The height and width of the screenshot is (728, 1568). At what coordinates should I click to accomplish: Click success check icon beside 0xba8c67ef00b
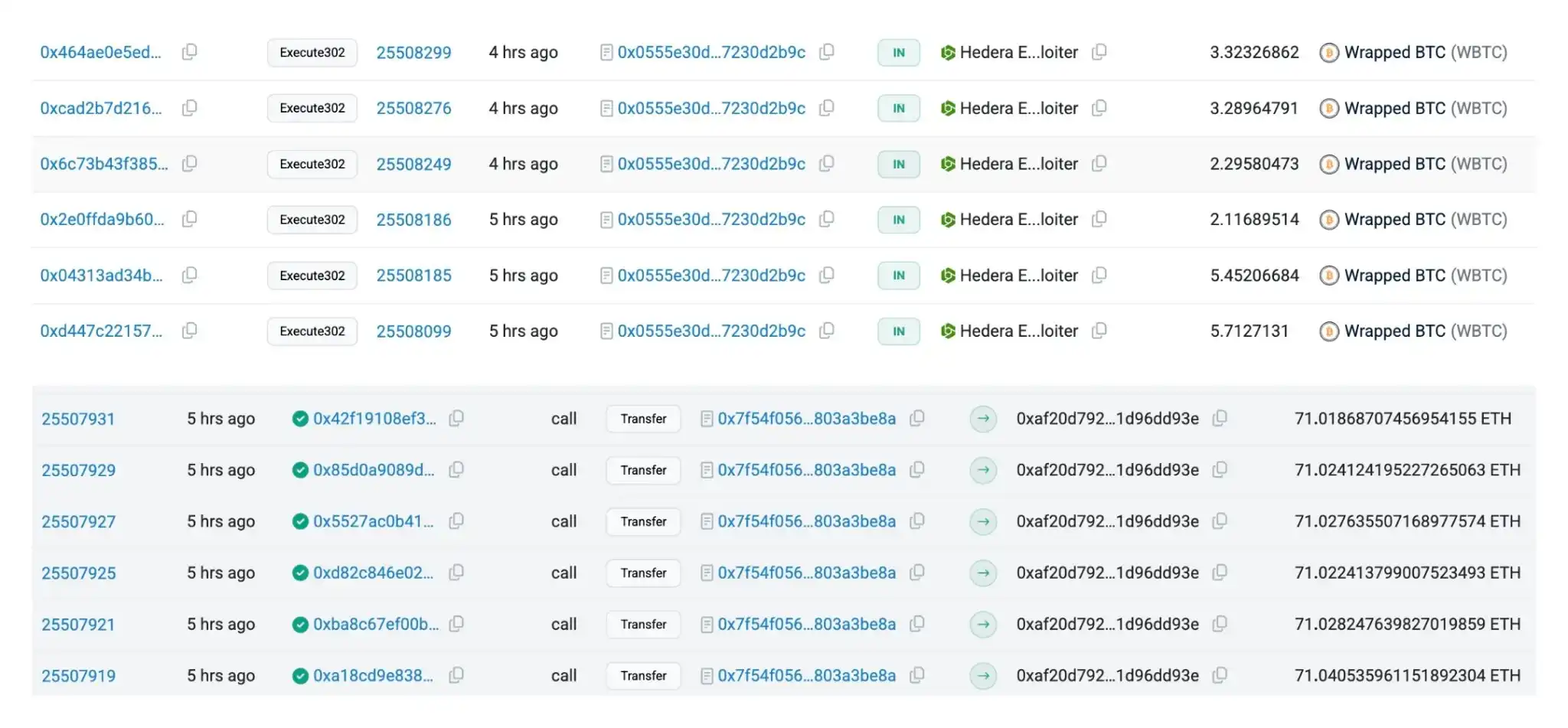300,625
